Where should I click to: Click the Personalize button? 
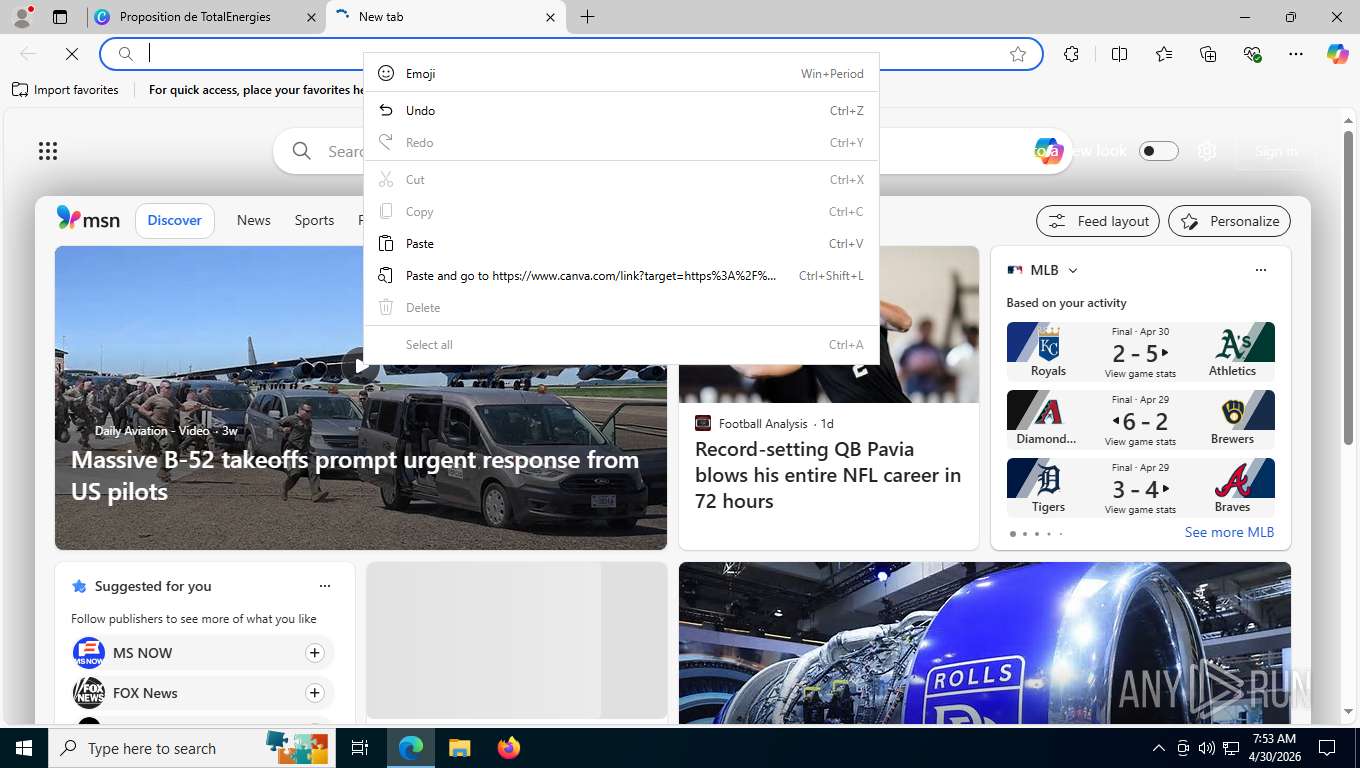1229,221
